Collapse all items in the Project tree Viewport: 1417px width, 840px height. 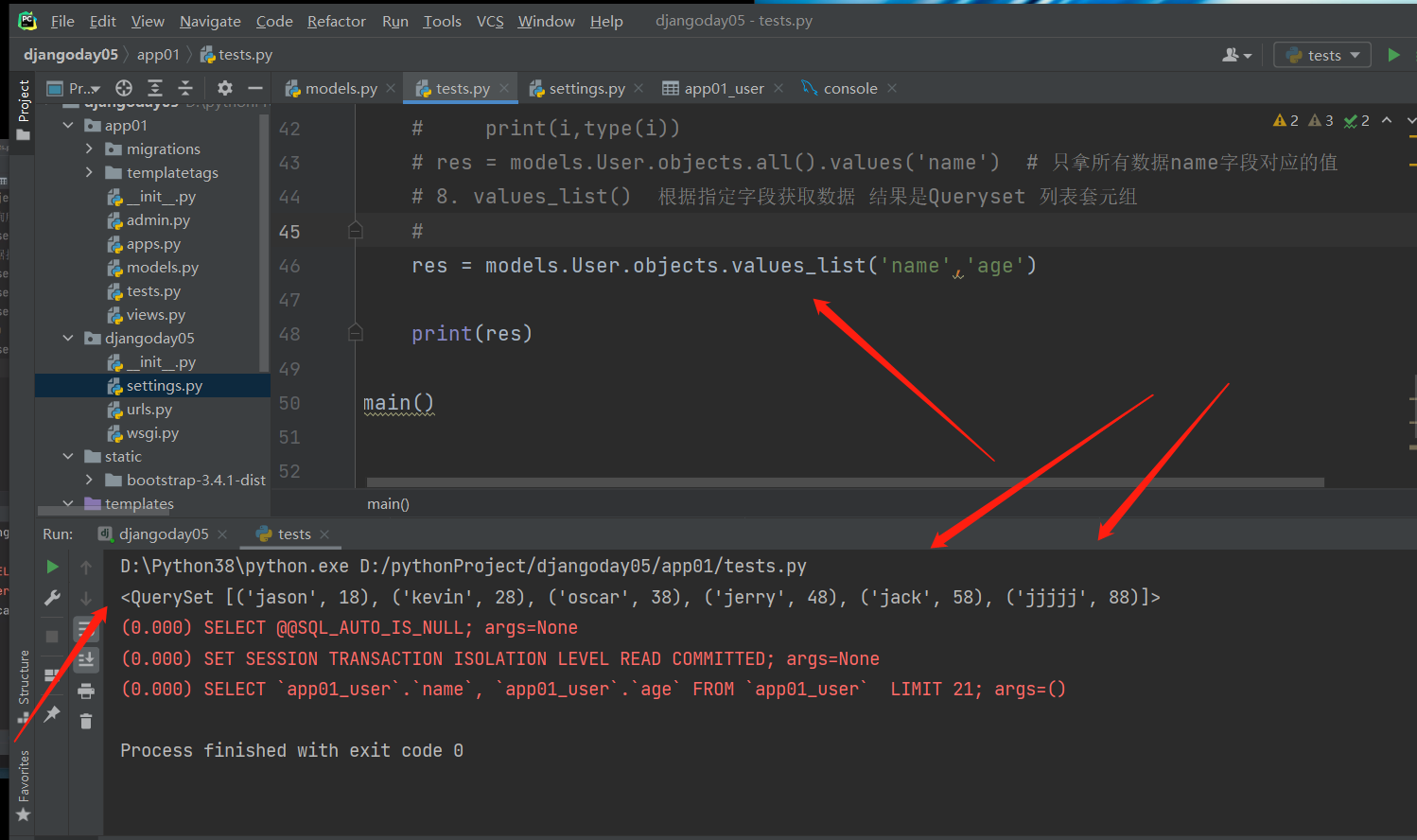(185, 88)
